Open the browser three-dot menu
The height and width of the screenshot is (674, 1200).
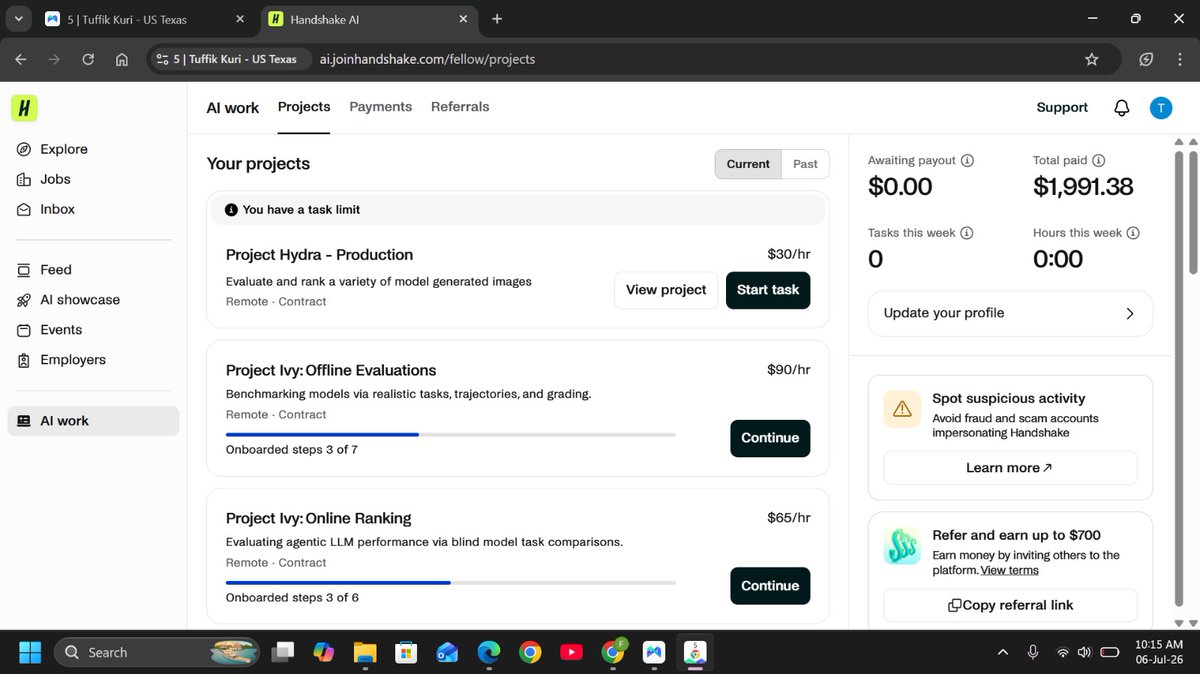tap(1180, 59)
